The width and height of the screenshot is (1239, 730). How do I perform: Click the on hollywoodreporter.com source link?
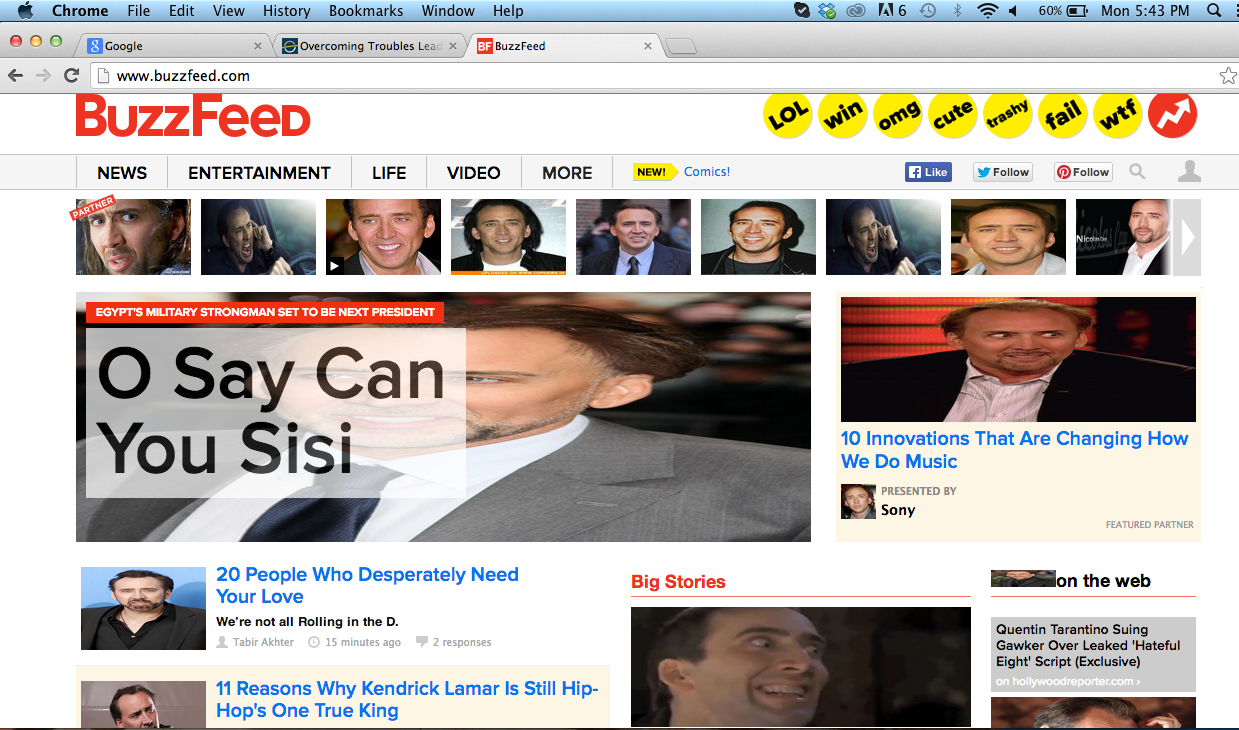pyautogui.click(x=1067, y=682)
